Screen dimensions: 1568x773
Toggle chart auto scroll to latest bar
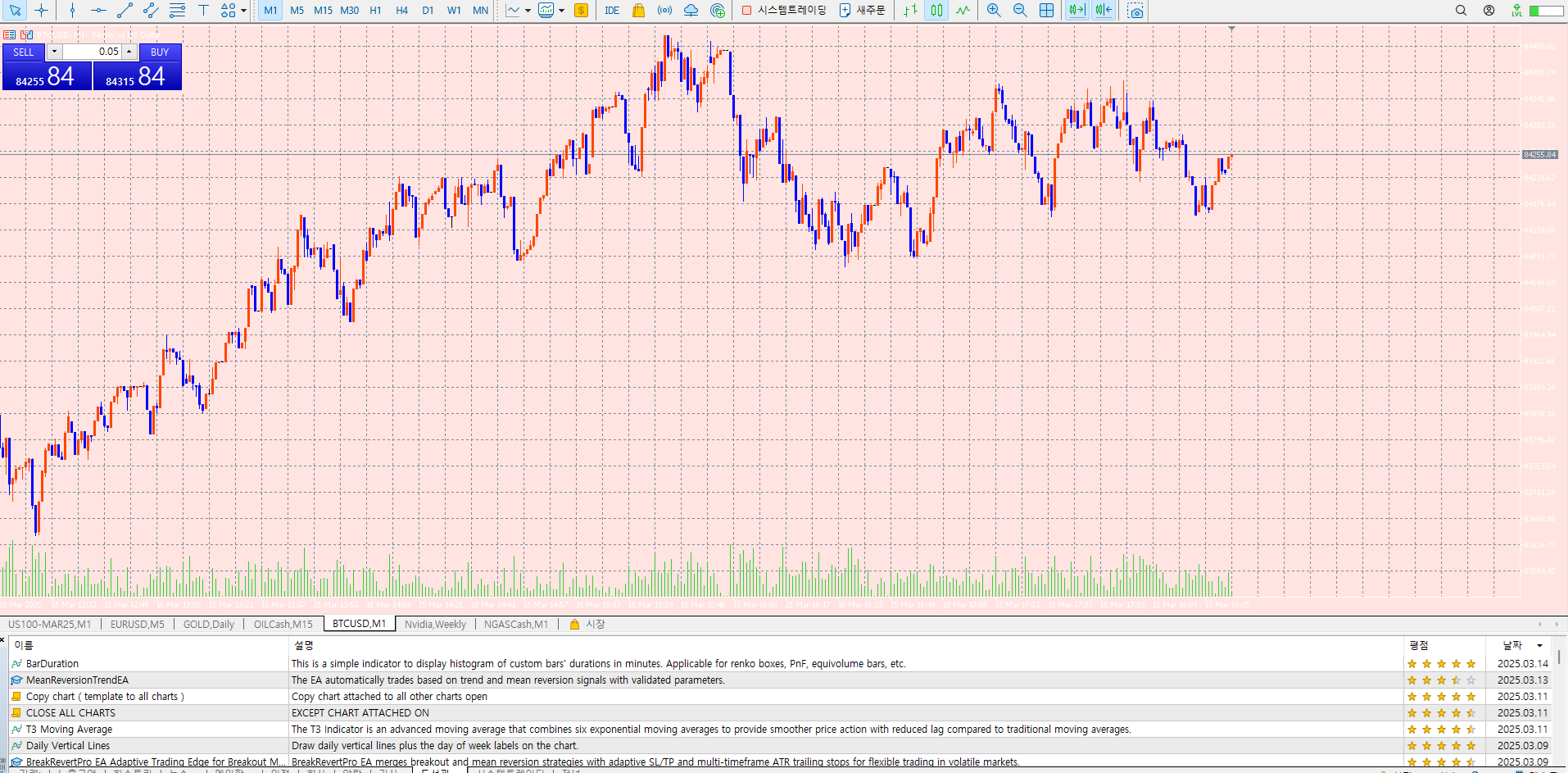coord(1076,11)
